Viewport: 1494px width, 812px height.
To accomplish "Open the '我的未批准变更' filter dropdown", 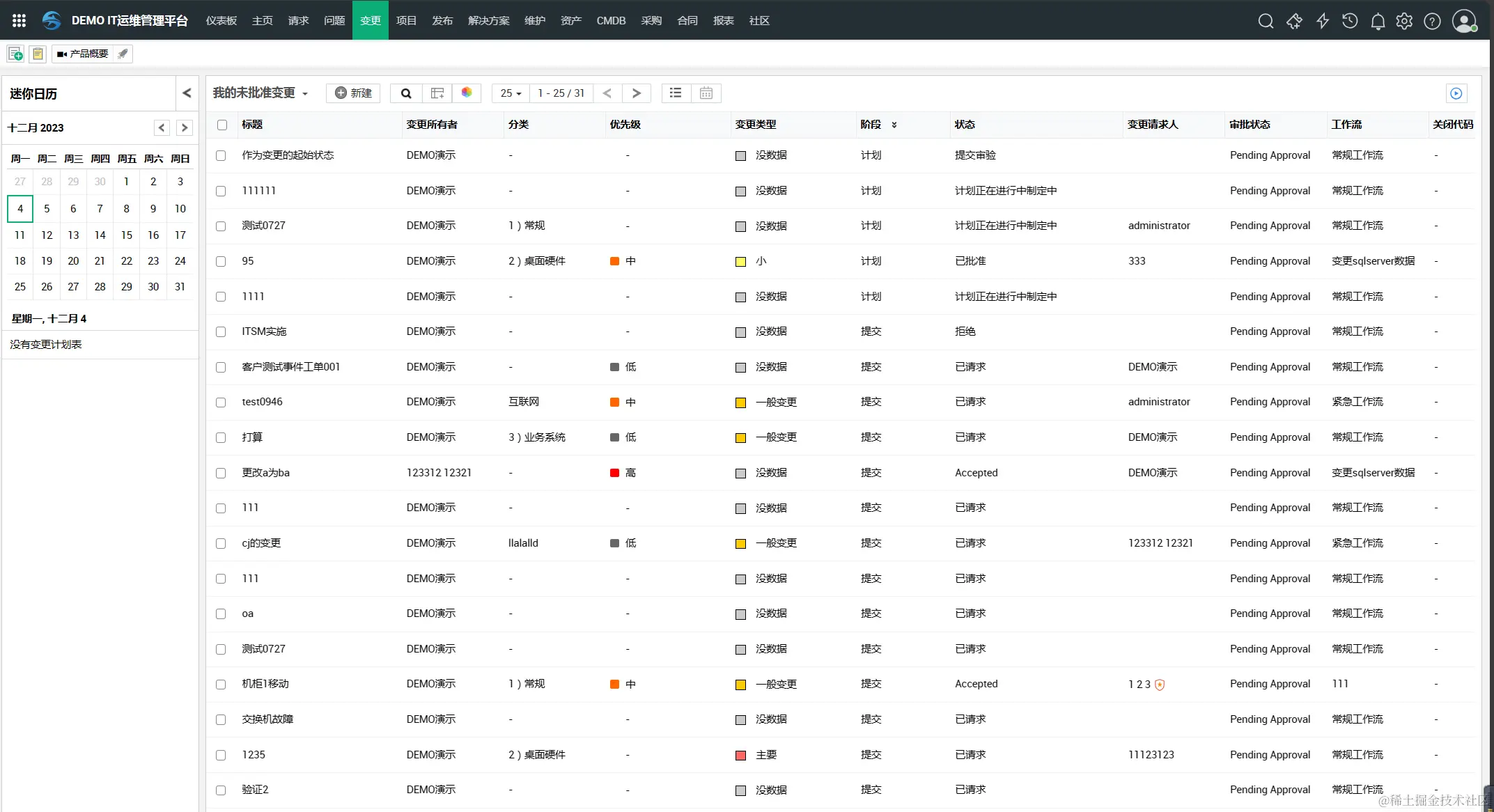I will tap(260, 93).
